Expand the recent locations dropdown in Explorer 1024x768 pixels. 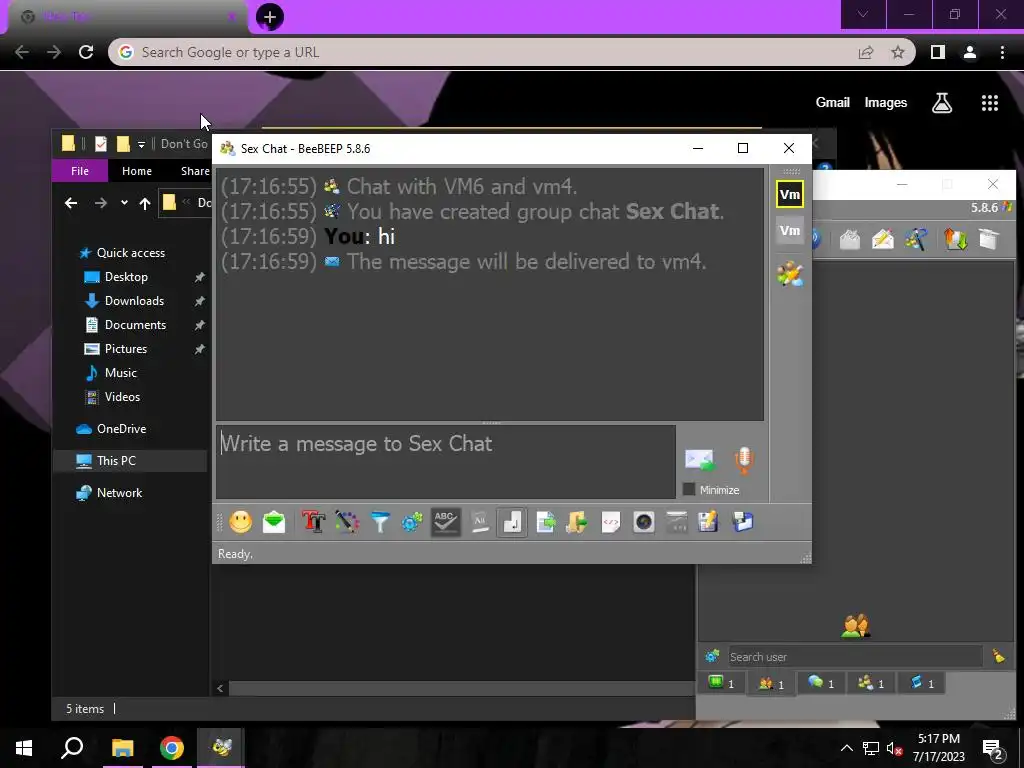(x=124, y=203)
